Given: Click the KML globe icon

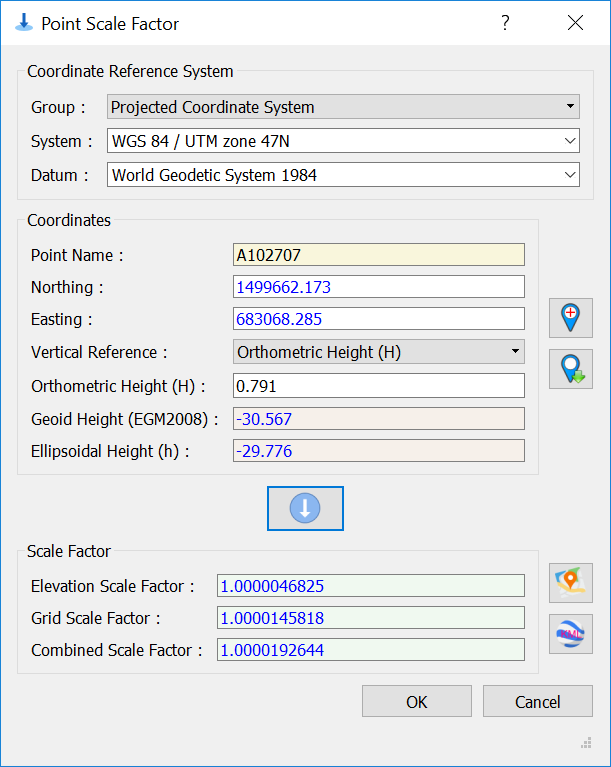Looking at the screenshot, I should click(x=570, y=634).
